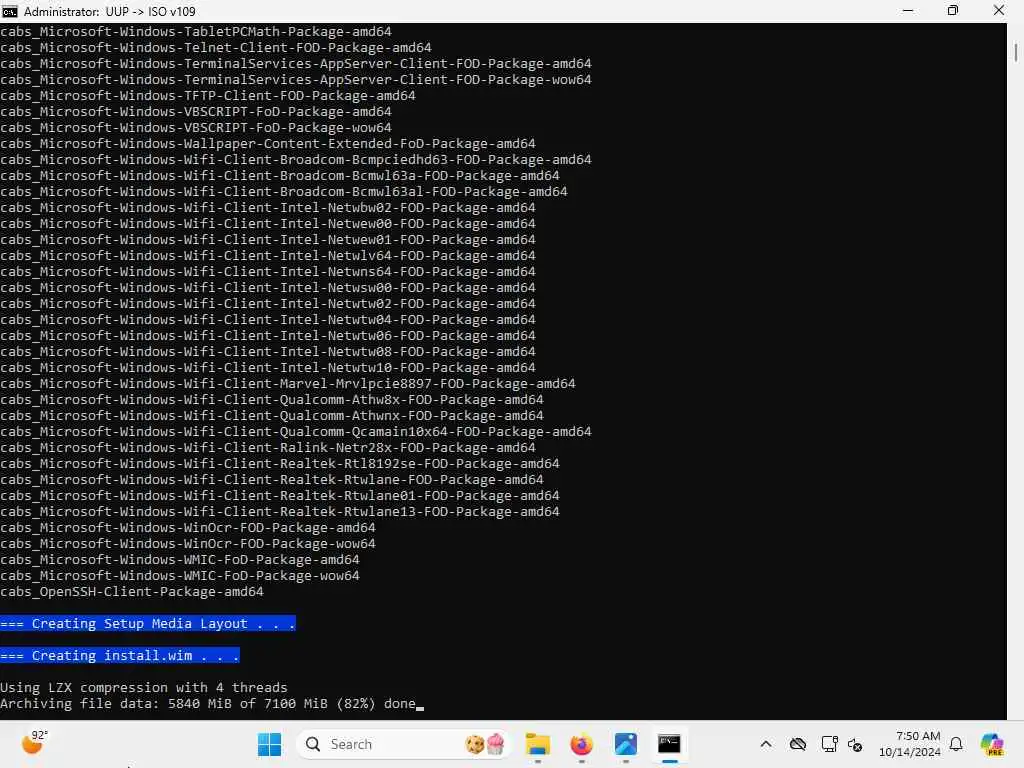1024x768 pixels.
Task: Click the Intel-Netwtw10 package line
Action: (268, 368)
